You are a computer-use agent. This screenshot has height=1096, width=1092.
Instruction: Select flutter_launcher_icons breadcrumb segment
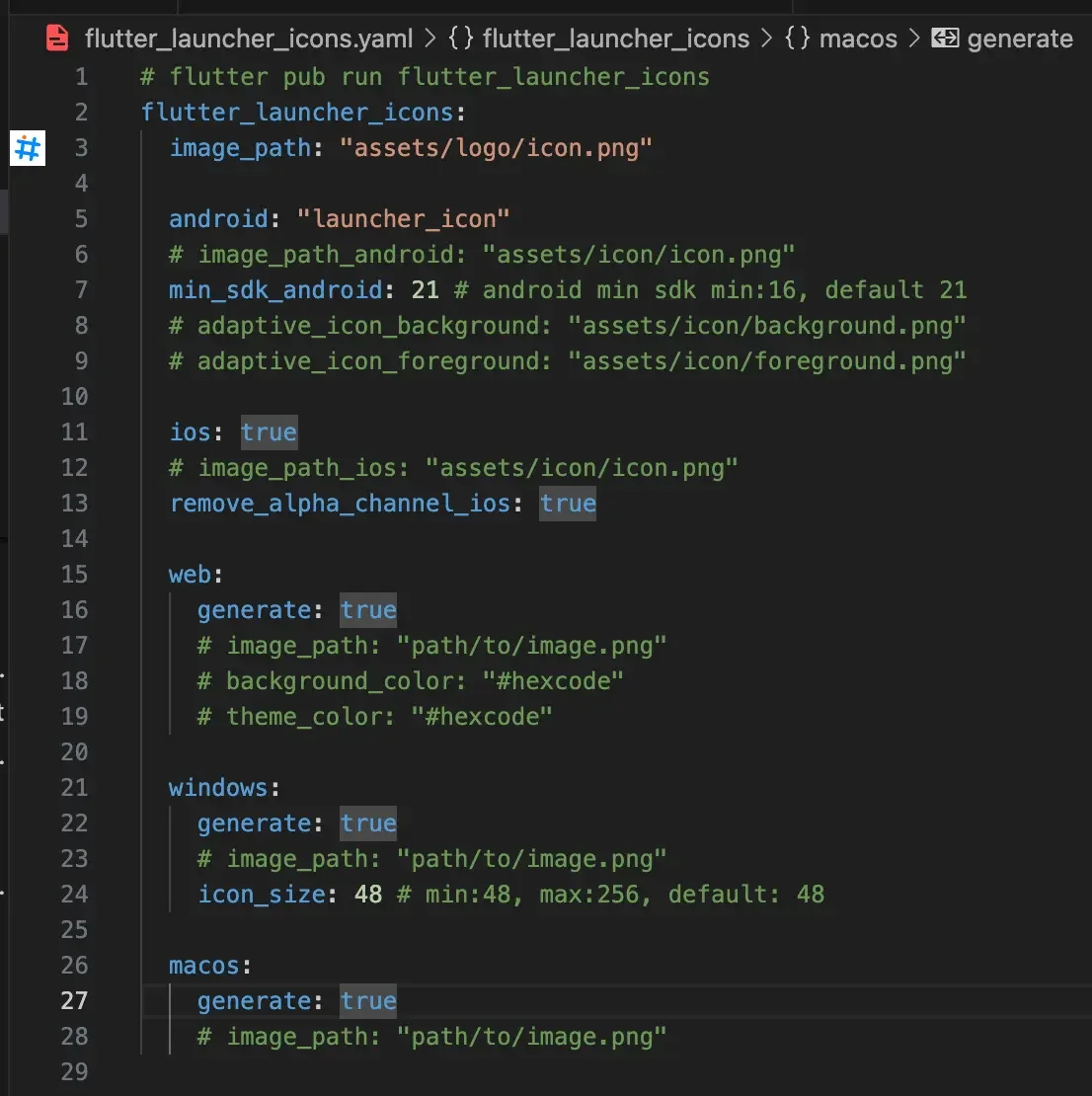click(616, 39)
